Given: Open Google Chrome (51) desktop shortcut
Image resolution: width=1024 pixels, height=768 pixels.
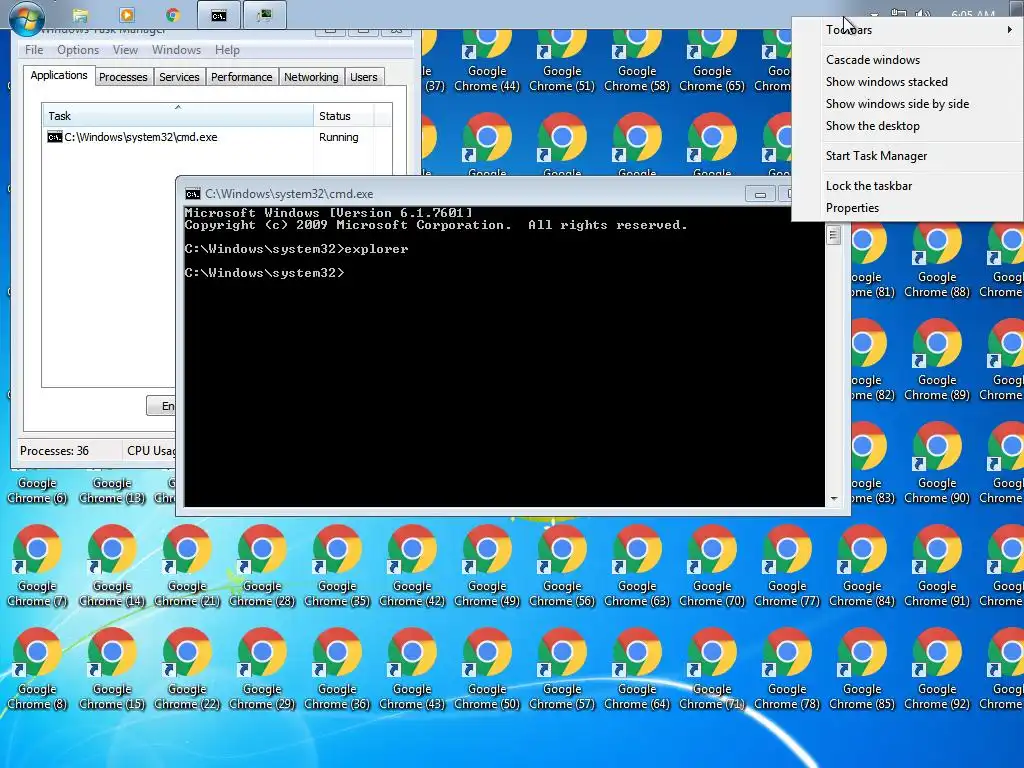Looking at the screenshot, I should coord(562,61).
